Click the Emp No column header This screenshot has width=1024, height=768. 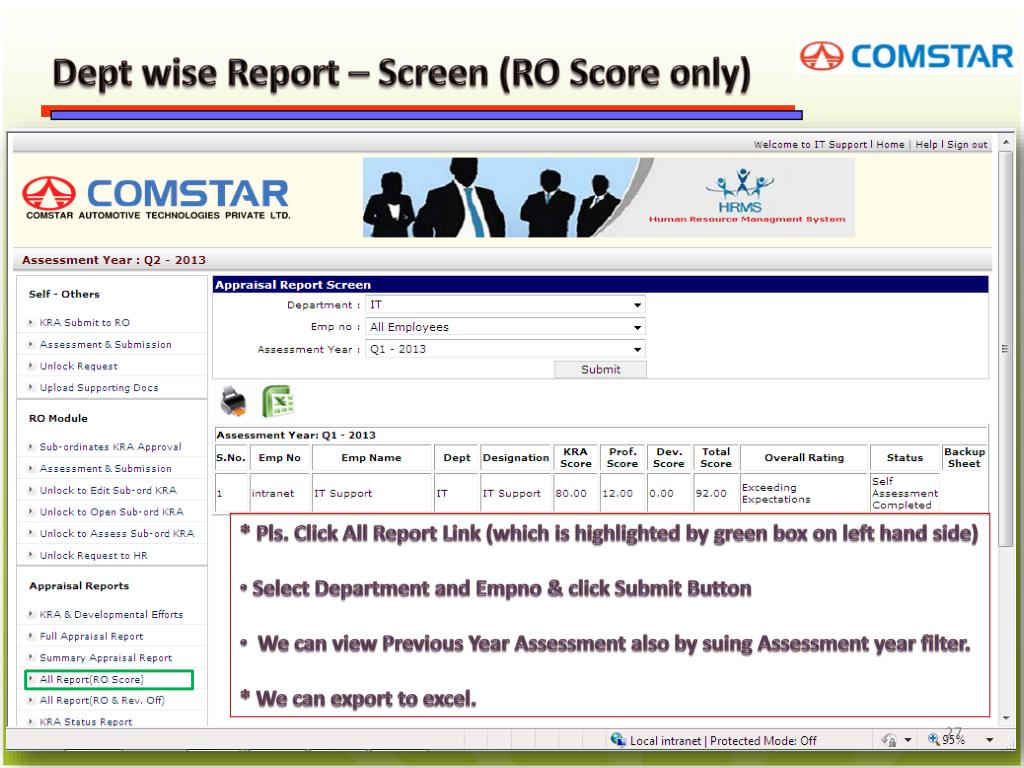pos(280,457)
